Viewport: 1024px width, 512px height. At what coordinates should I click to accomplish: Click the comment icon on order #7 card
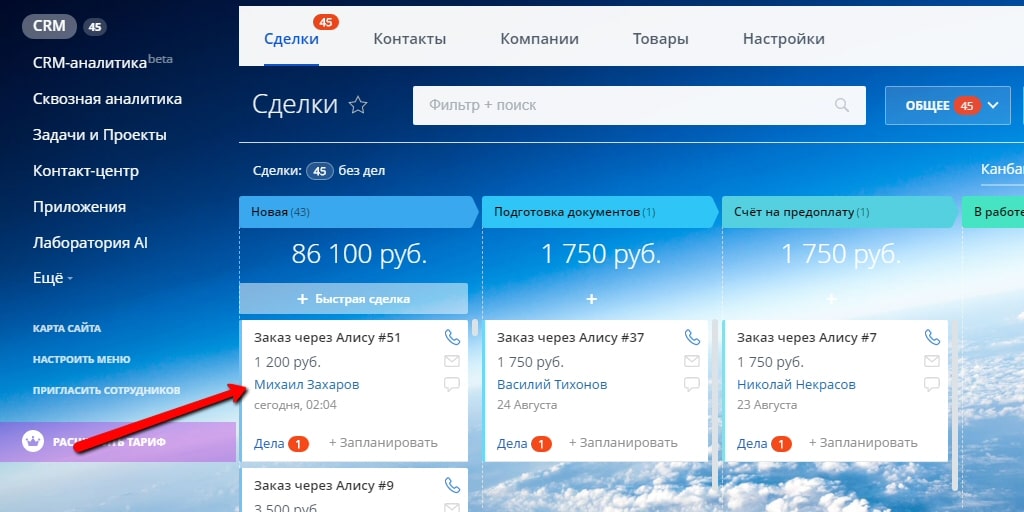point(933,385)
